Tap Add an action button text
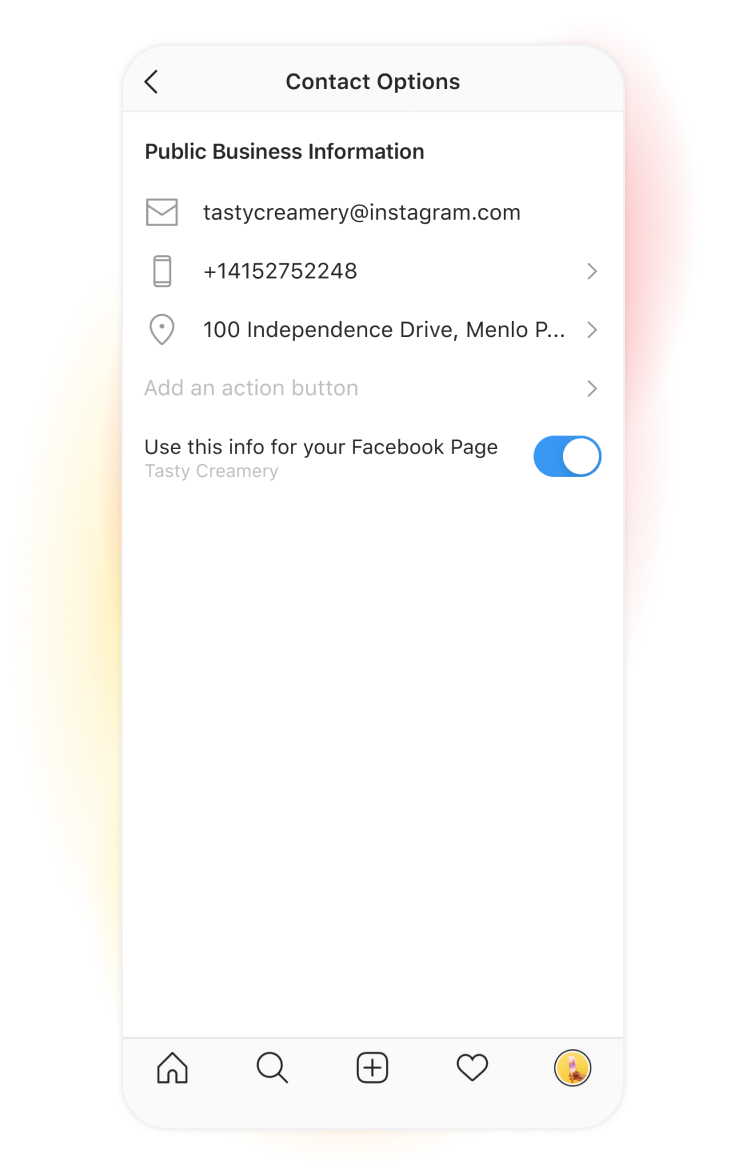This screenshot has width=745, height=1174. (252, 388)
